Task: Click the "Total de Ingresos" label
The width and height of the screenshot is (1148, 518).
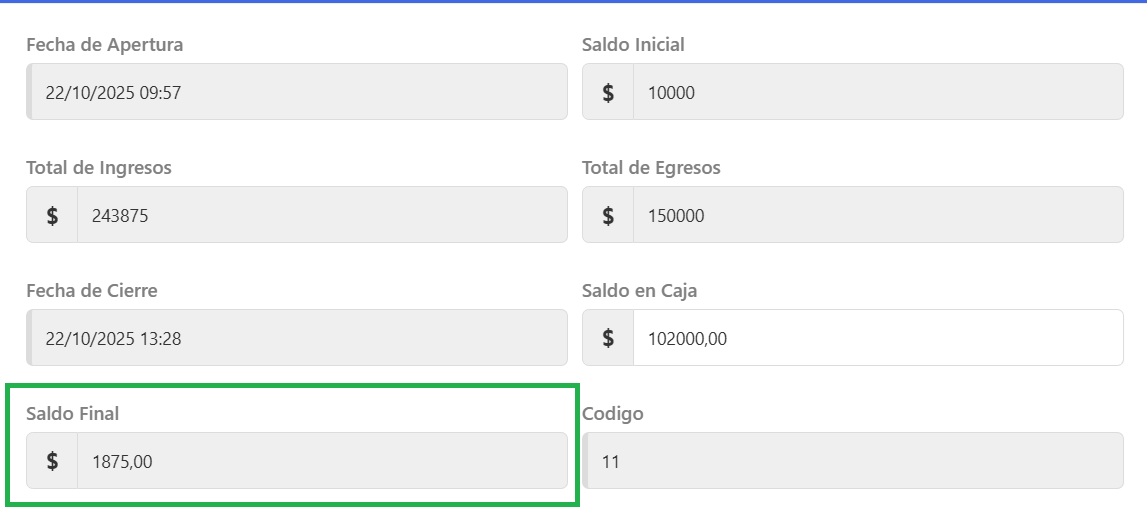Action: (x=99, y=168)
